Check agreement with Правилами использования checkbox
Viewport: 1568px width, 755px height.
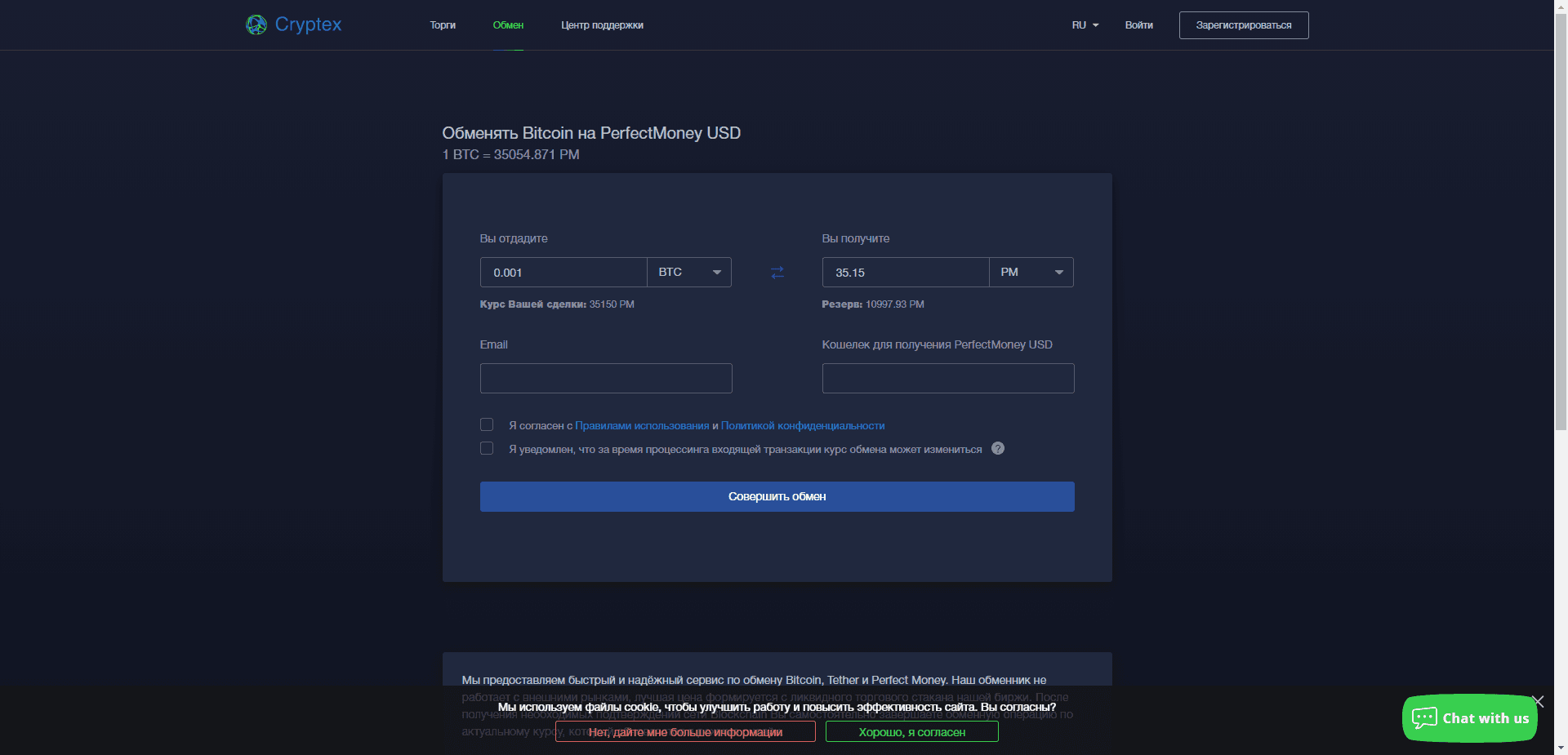486,424
